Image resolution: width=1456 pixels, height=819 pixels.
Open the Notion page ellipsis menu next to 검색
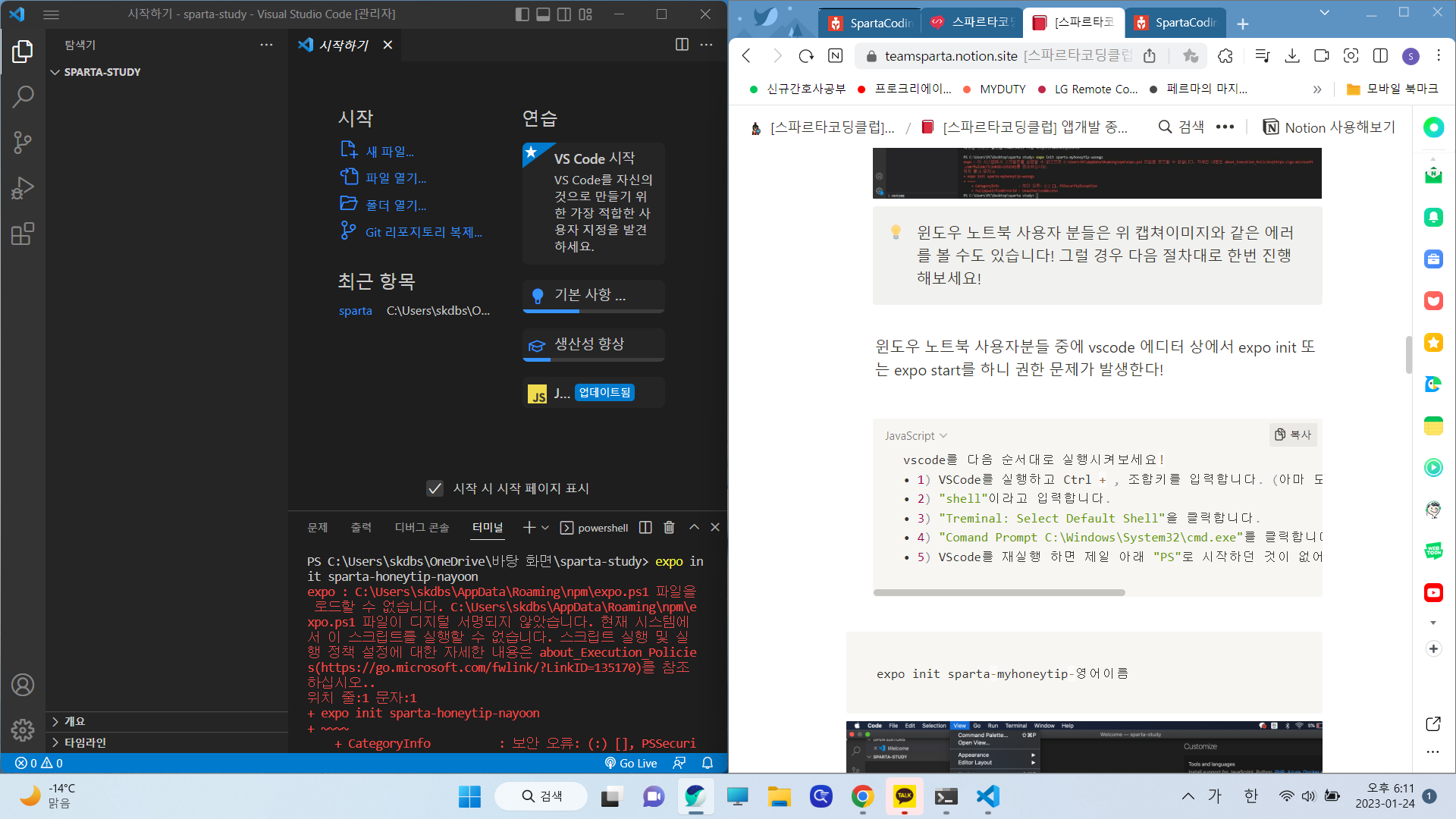(x=1225, y=127)
